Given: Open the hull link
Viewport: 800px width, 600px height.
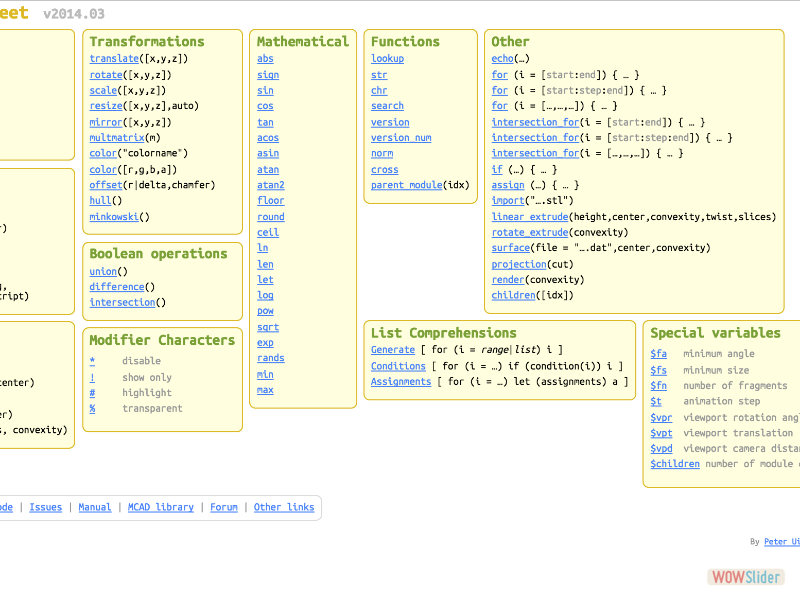Looking at the screenshot, I should click(101, 201).
